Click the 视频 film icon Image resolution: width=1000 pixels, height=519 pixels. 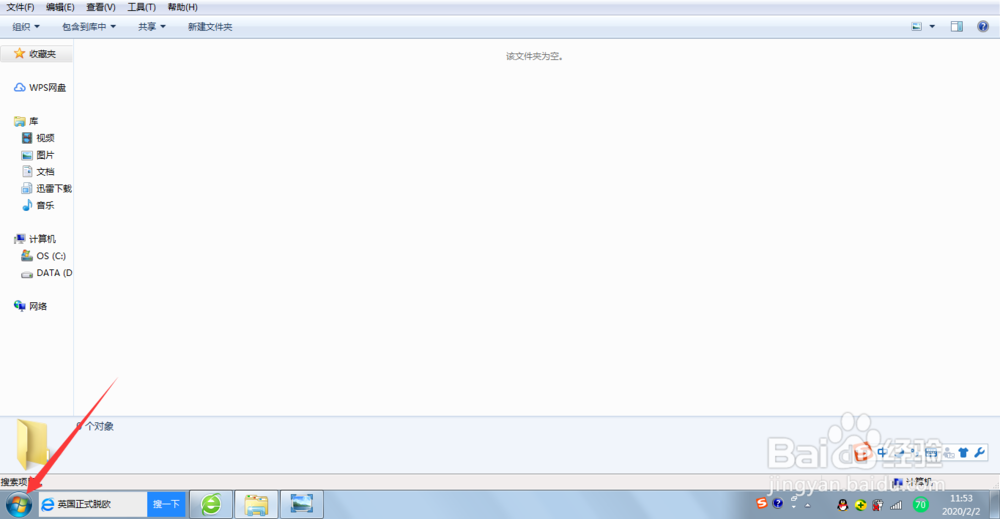[27, 138]
